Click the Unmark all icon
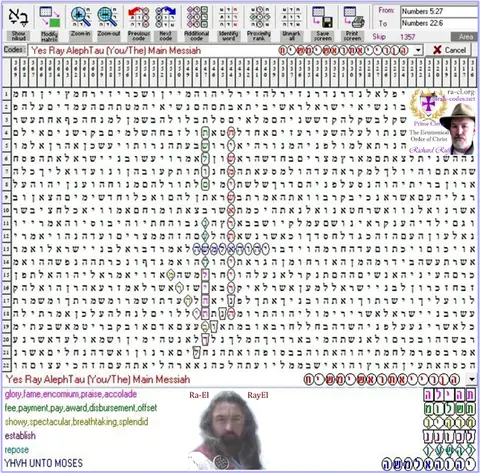The image size is (480, 473). click(291, 17)
